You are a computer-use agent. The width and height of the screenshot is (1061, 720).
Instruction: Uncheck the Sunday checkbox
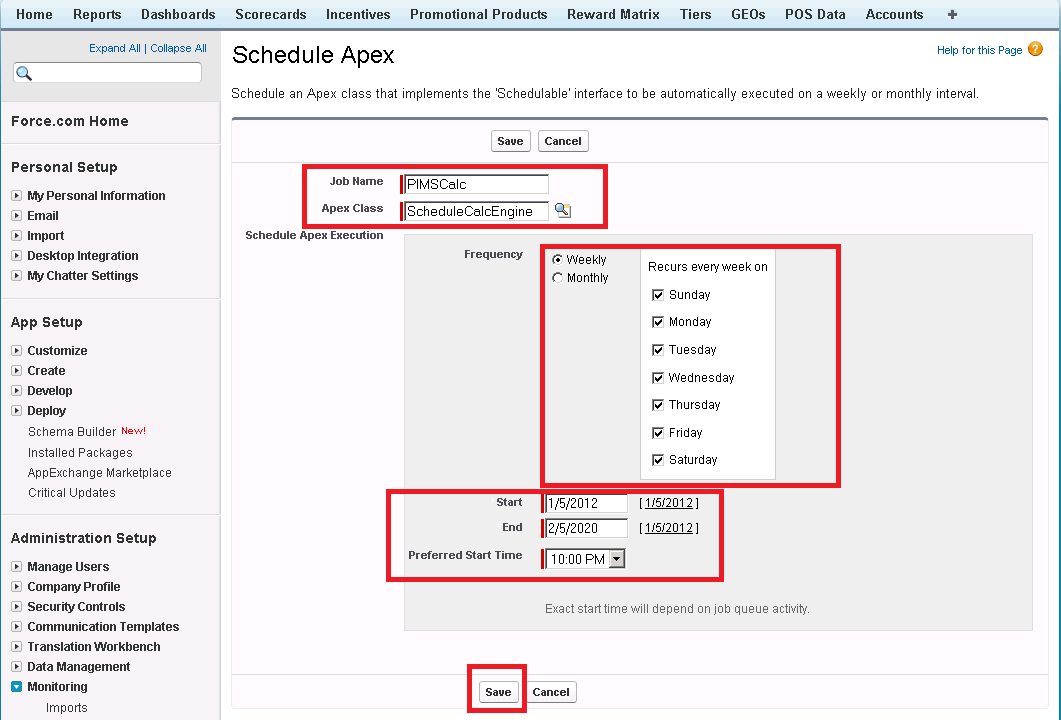(658, 295)
